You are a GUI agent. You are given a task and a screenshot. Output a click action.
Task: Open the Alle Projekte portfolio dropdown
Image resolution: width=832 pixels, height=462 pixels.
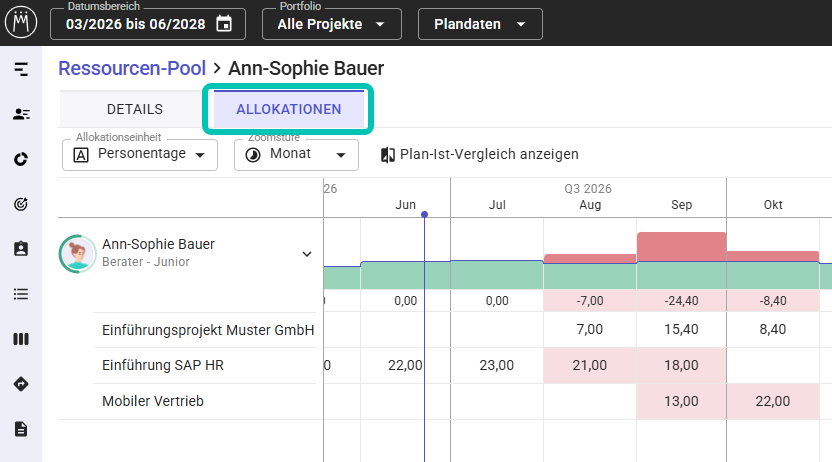coord(332,24)
